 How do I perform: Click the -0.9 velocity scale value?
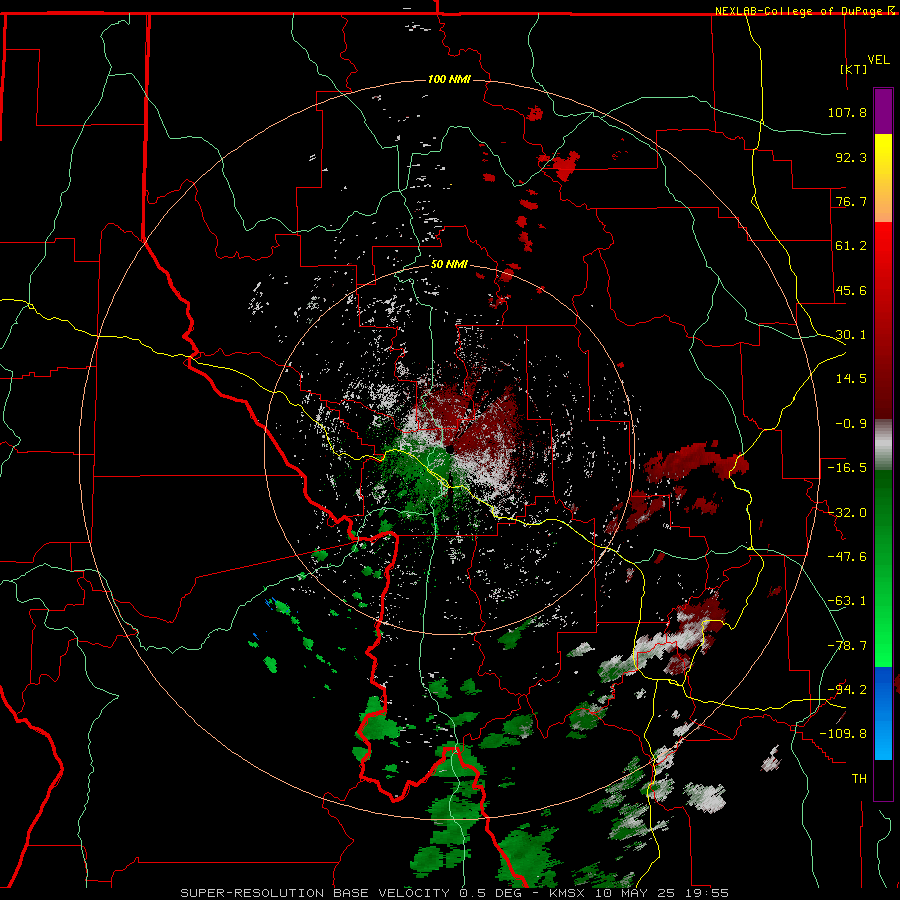851,424
